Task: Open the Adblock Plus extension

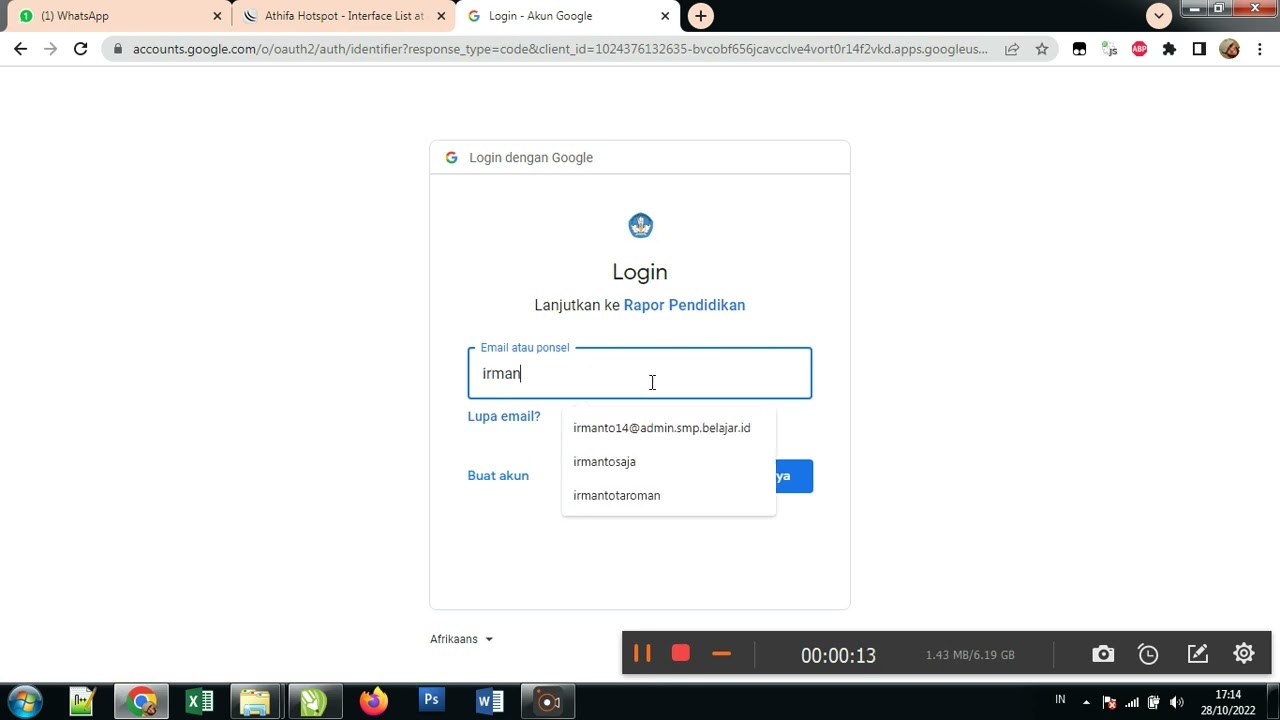Action: (1139, 48)
